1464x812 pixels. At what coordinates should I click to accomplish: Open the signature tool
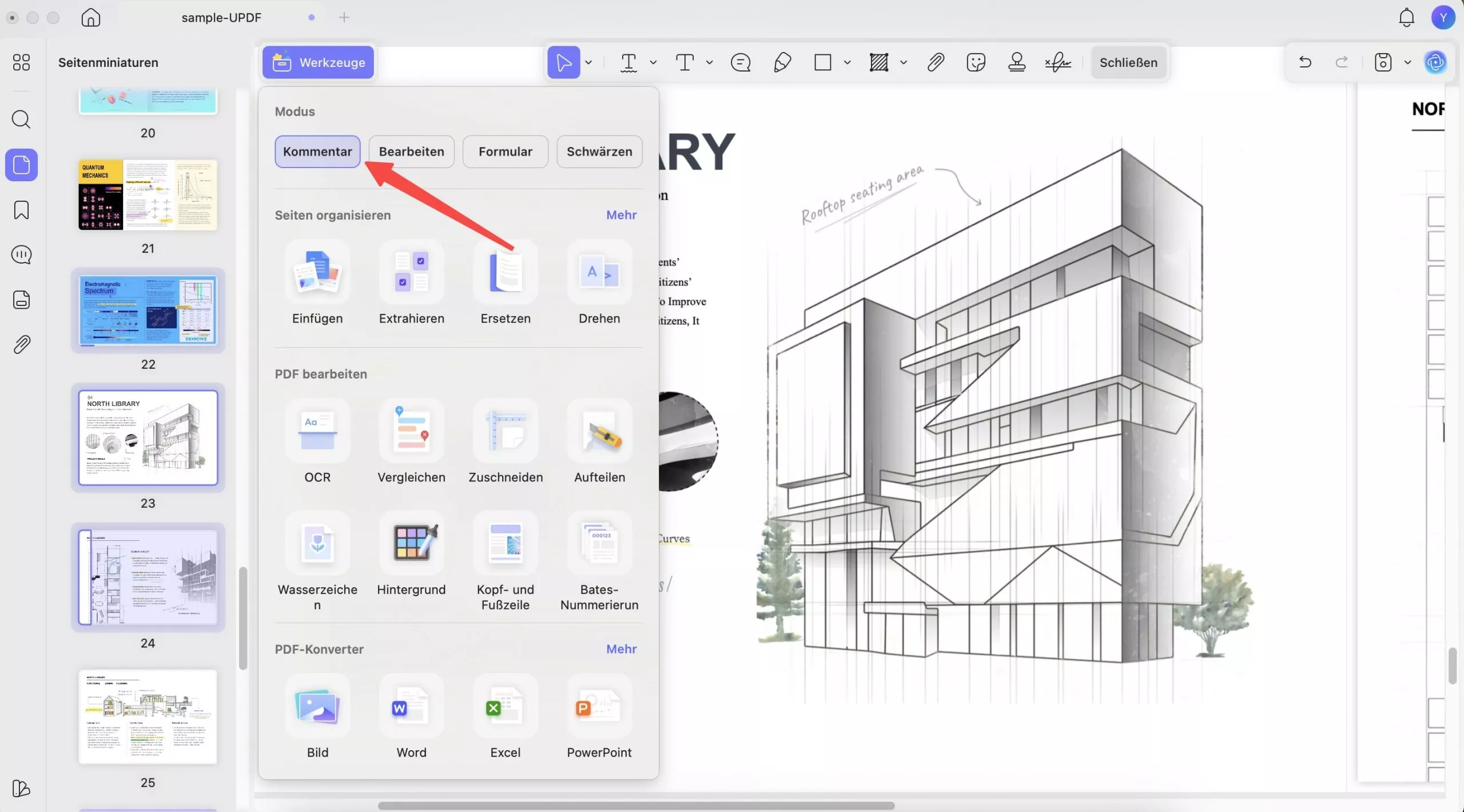click(x=1058, y=62)
